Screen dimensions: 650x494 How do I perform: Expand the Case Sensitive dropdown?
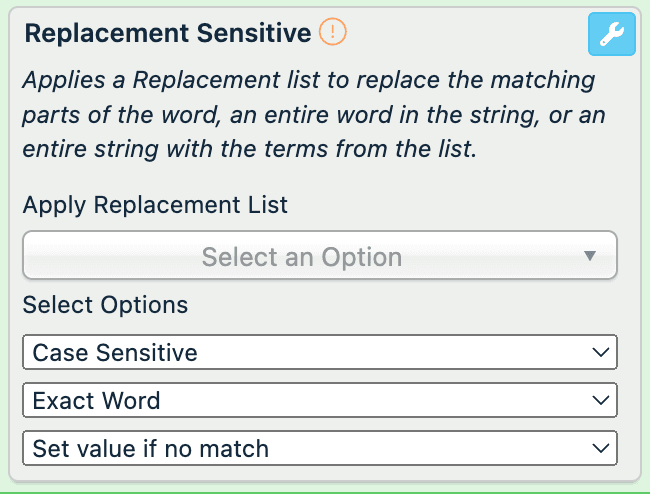[x=319, y=352]
